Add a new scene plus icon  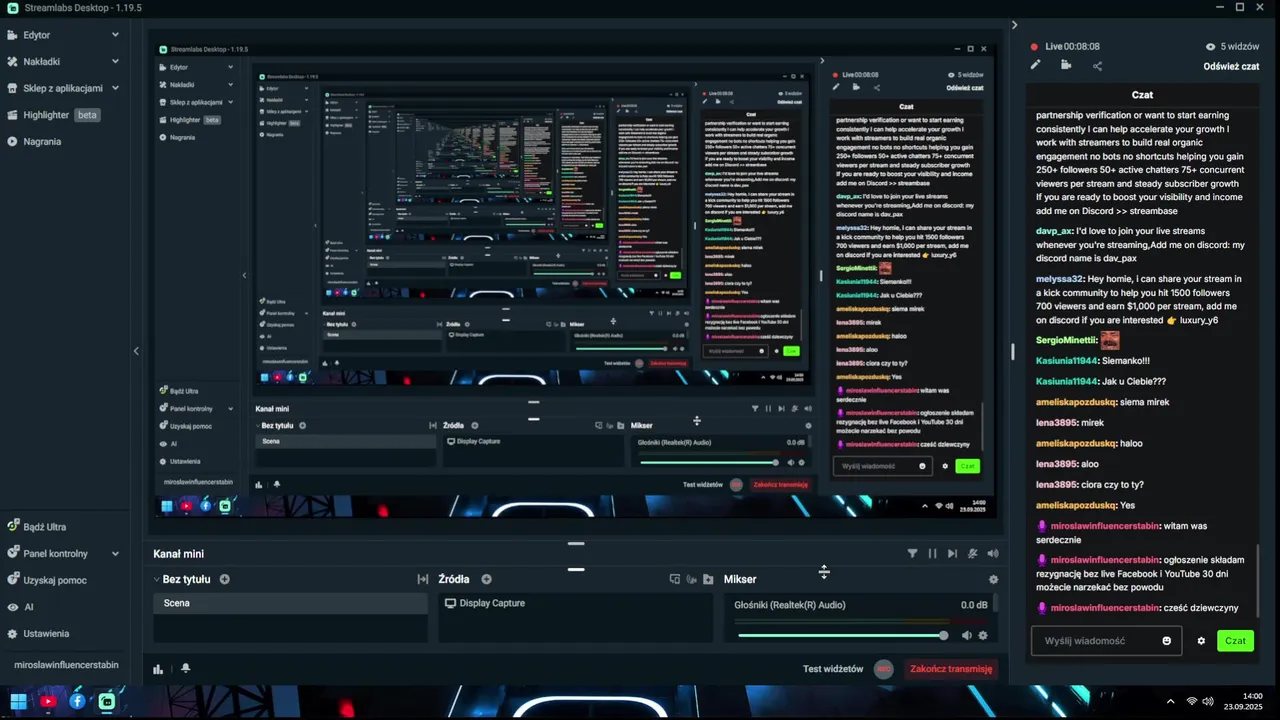pyautogui.click(x=225, y=579)
